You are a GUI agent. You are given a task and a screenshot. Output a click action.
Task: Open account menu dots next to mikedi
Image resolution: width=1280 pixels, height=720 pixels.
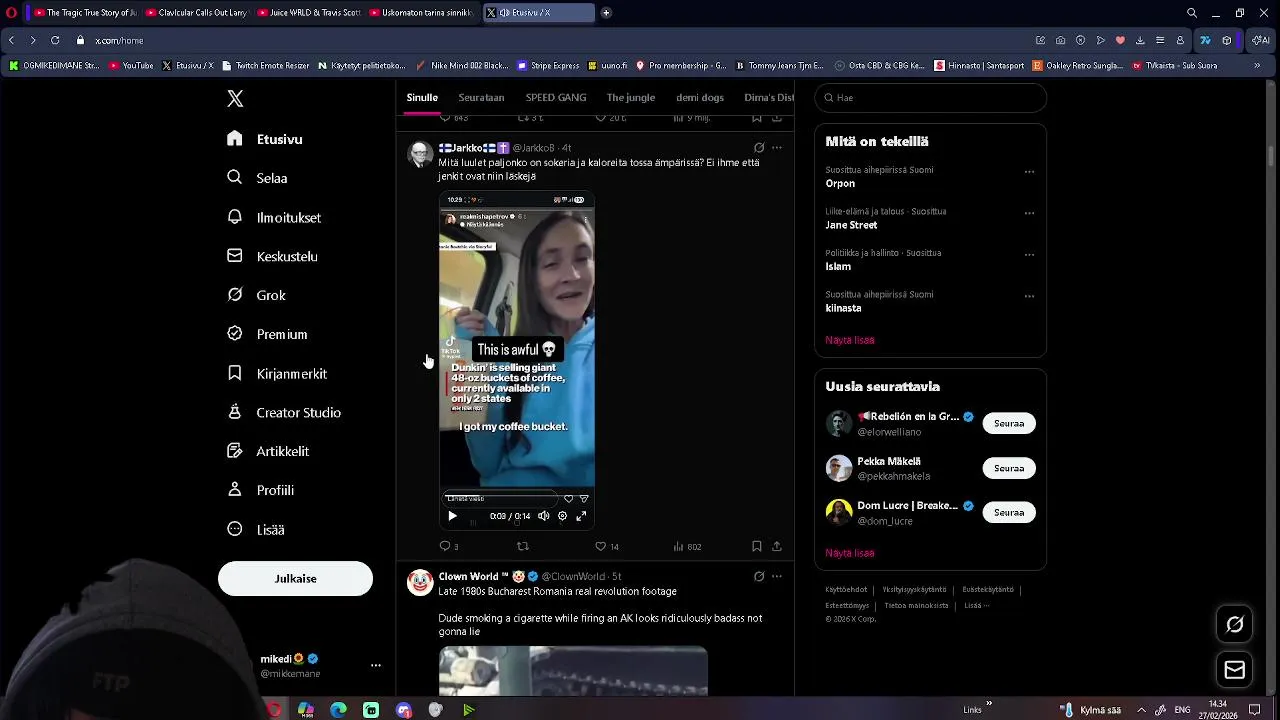[376, 665]
